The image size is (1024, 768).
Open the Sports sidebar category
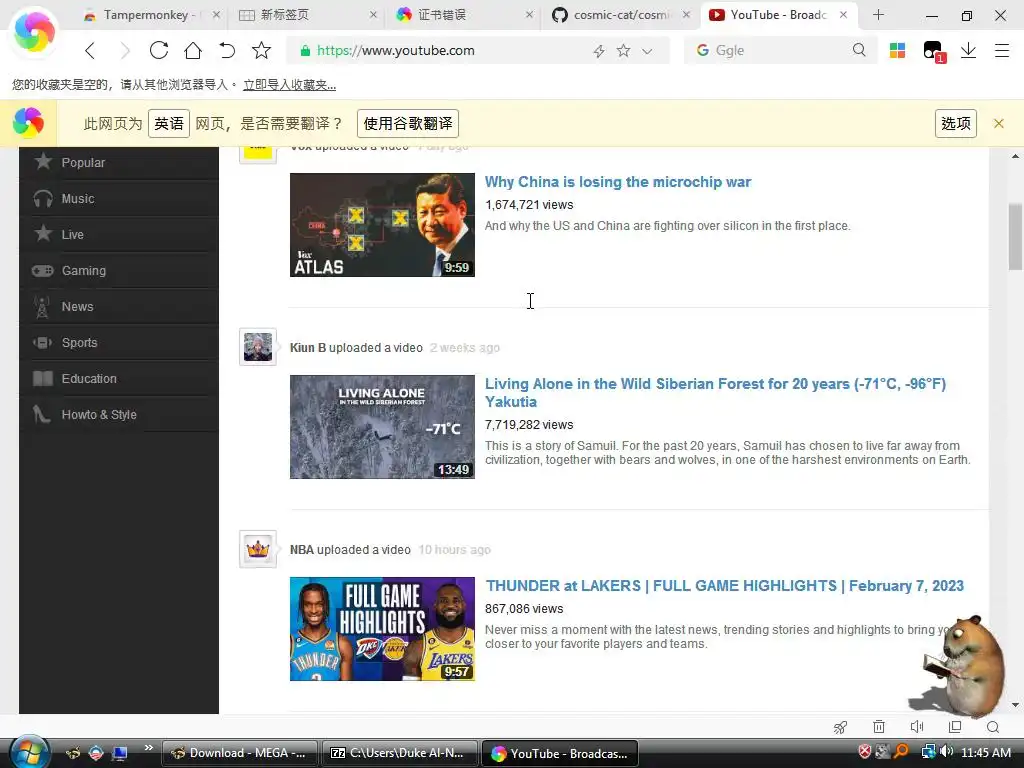point(119,342)
